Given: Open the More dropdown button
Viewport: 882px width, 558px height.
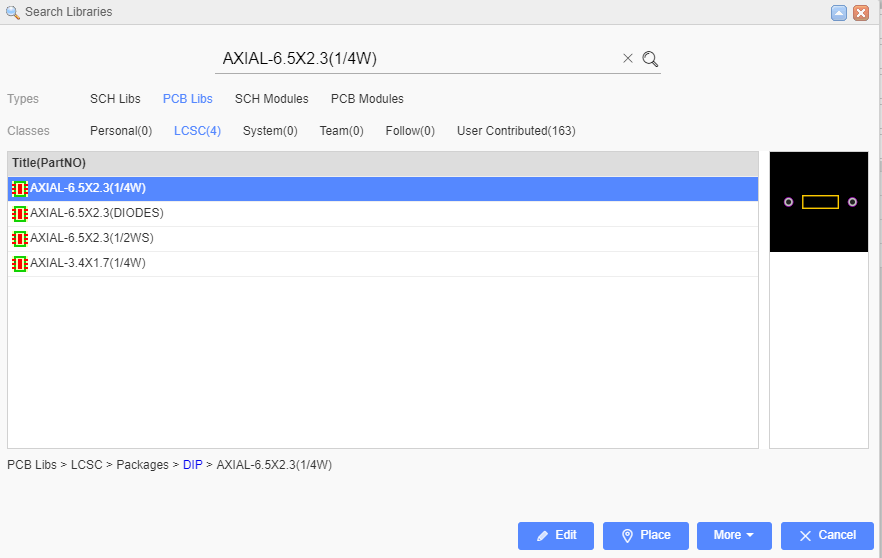Looking at the screenshot, I should point(734,535).
